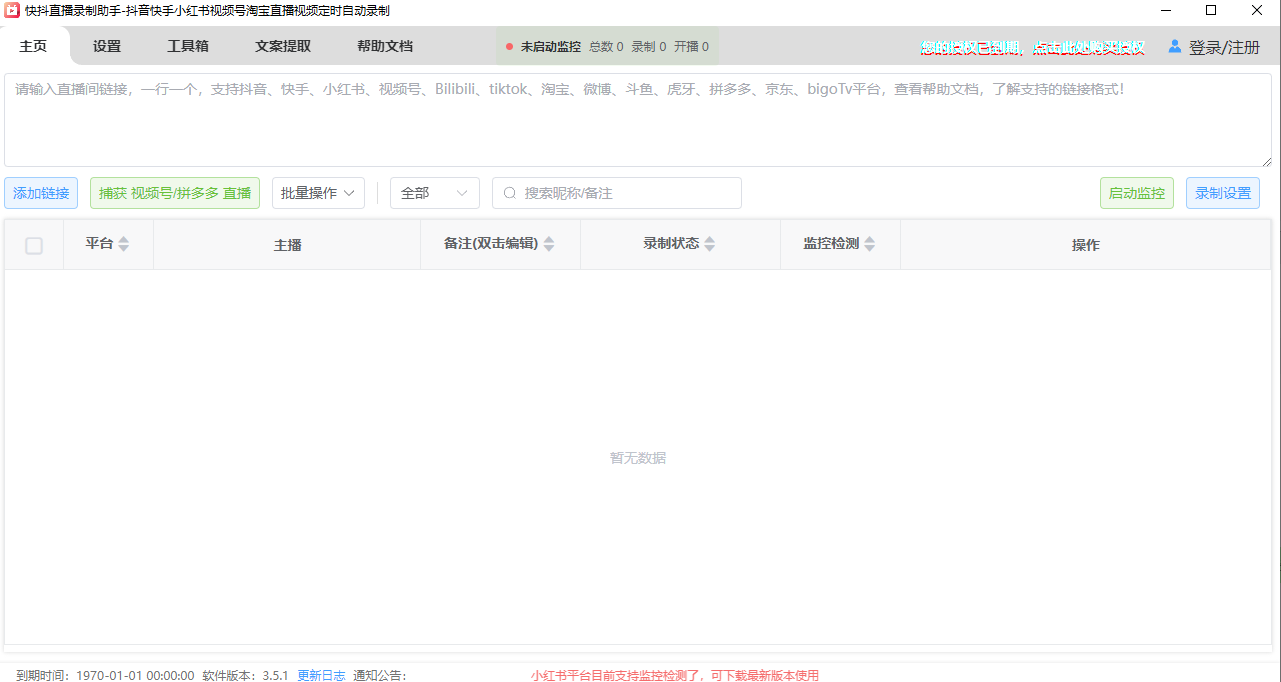Click the live room link text area

638,119
